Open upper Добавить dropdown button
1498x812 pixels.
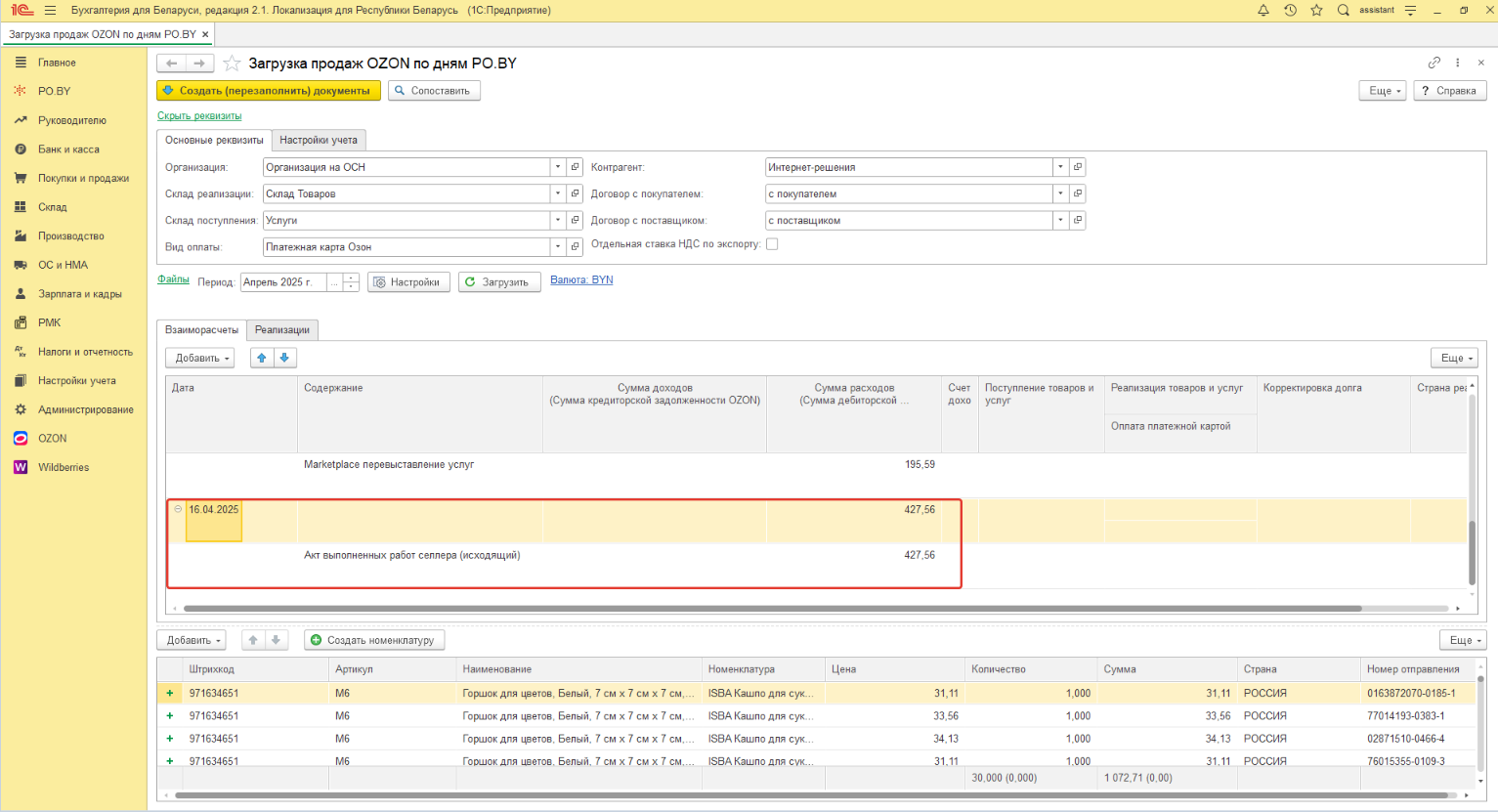click(x=199, y=359)
